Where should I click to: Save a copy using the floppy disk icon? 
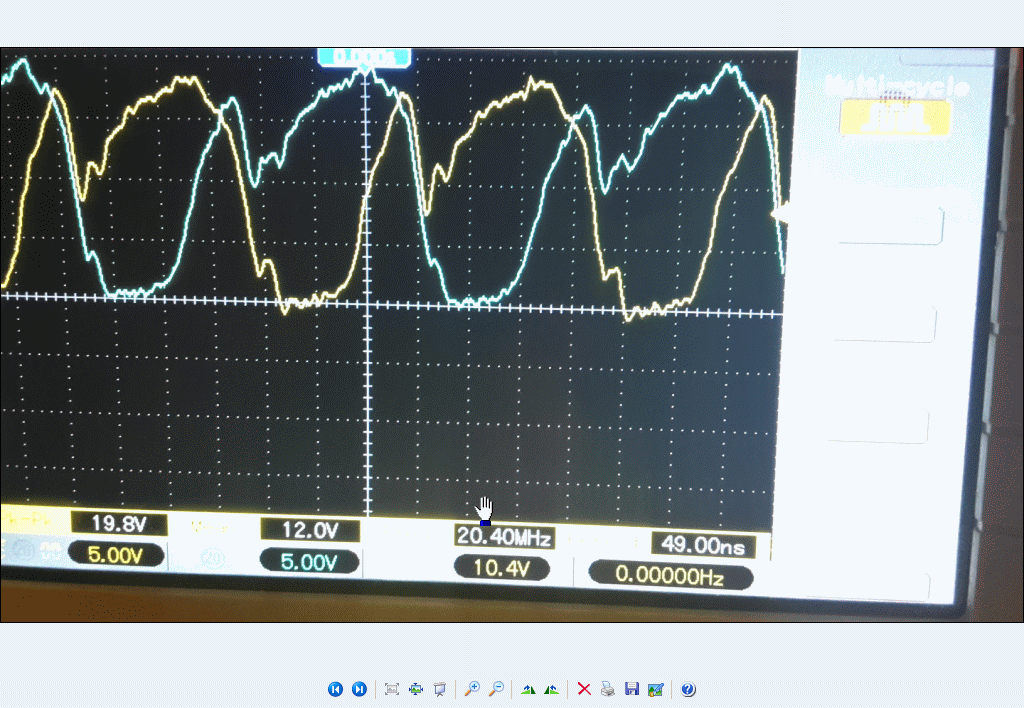tap(631, 689)
